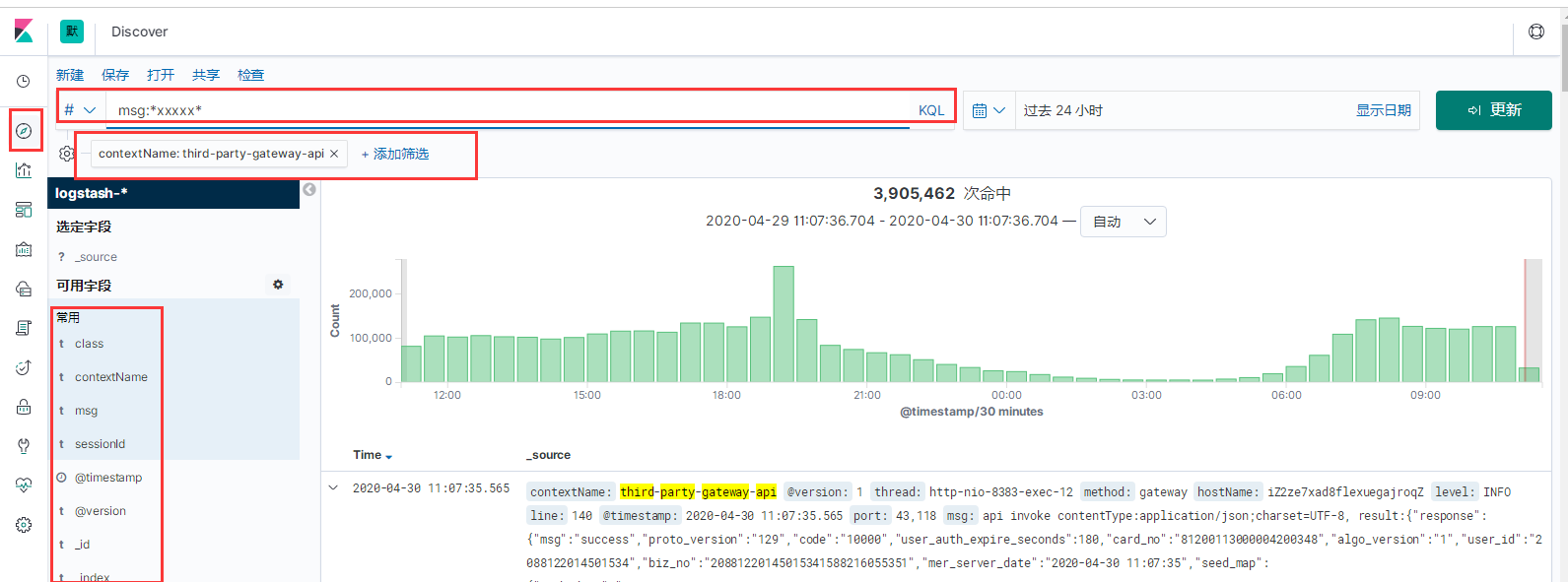Click the class field
The width and height of the screenshot is (1568, 582).
point(89,344)
